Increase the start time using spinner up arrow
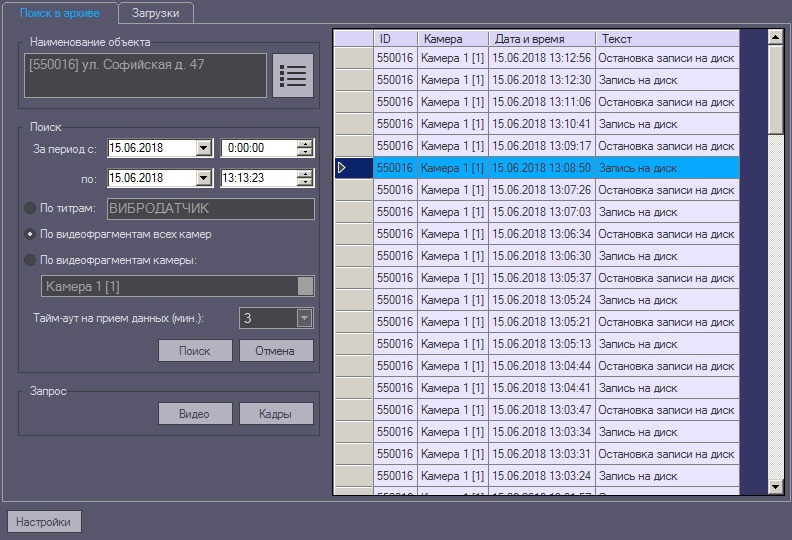This screenshot has height=540, width=792. coord(305,143)
